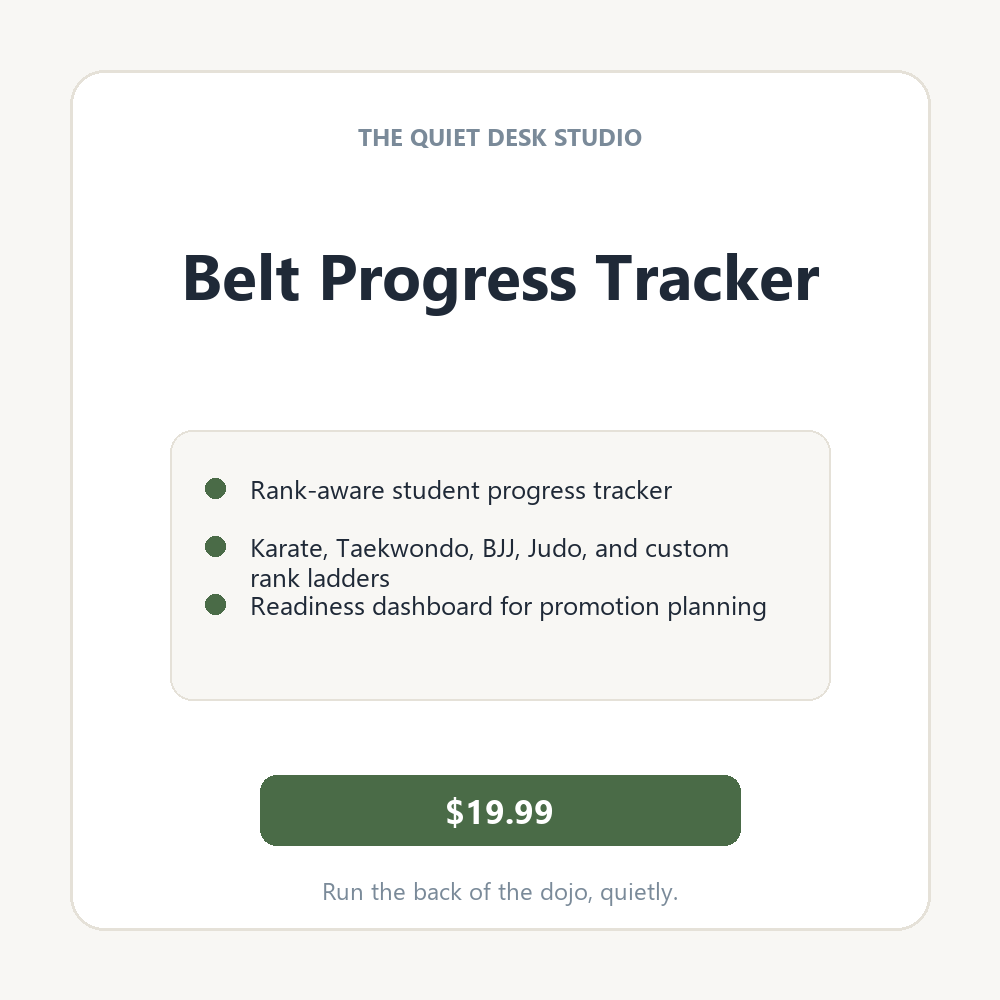
Task: Click the tagline Run the back of the dojo
Action: [x=500, y=892]
